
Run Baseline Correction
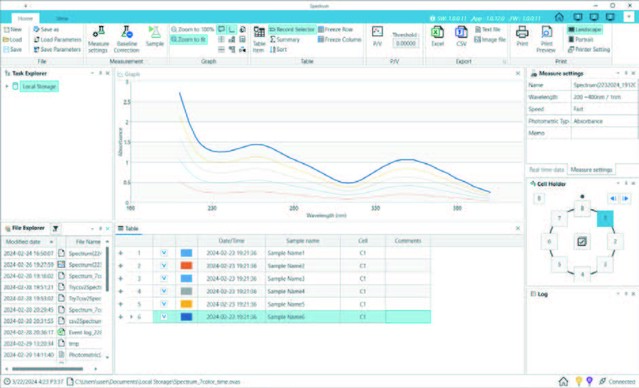point(126,39)
